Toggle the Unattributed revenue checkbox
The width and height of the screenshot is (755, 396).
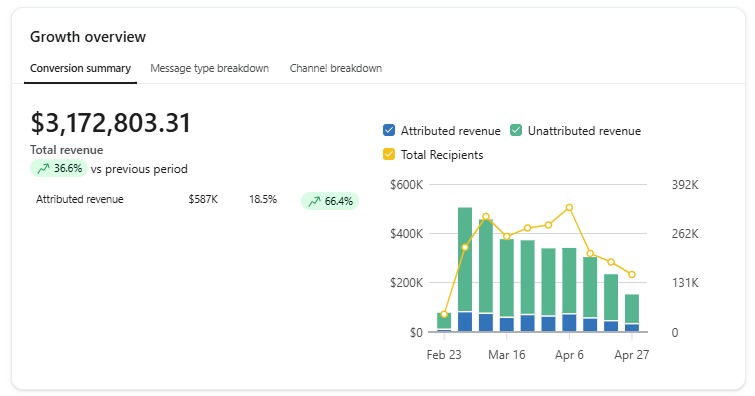click(x=516, y=131)
